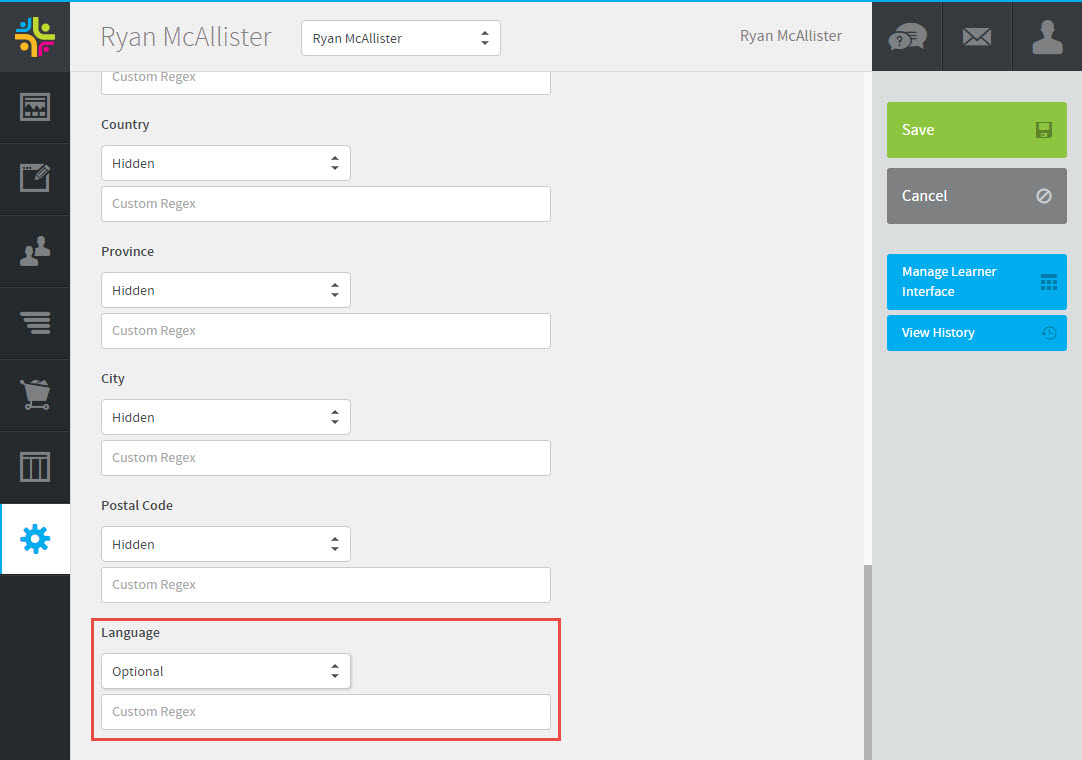Focus the Language Custom Regex field
Viewport: 1082px width, 760px height.
click(x=326, y=712)
